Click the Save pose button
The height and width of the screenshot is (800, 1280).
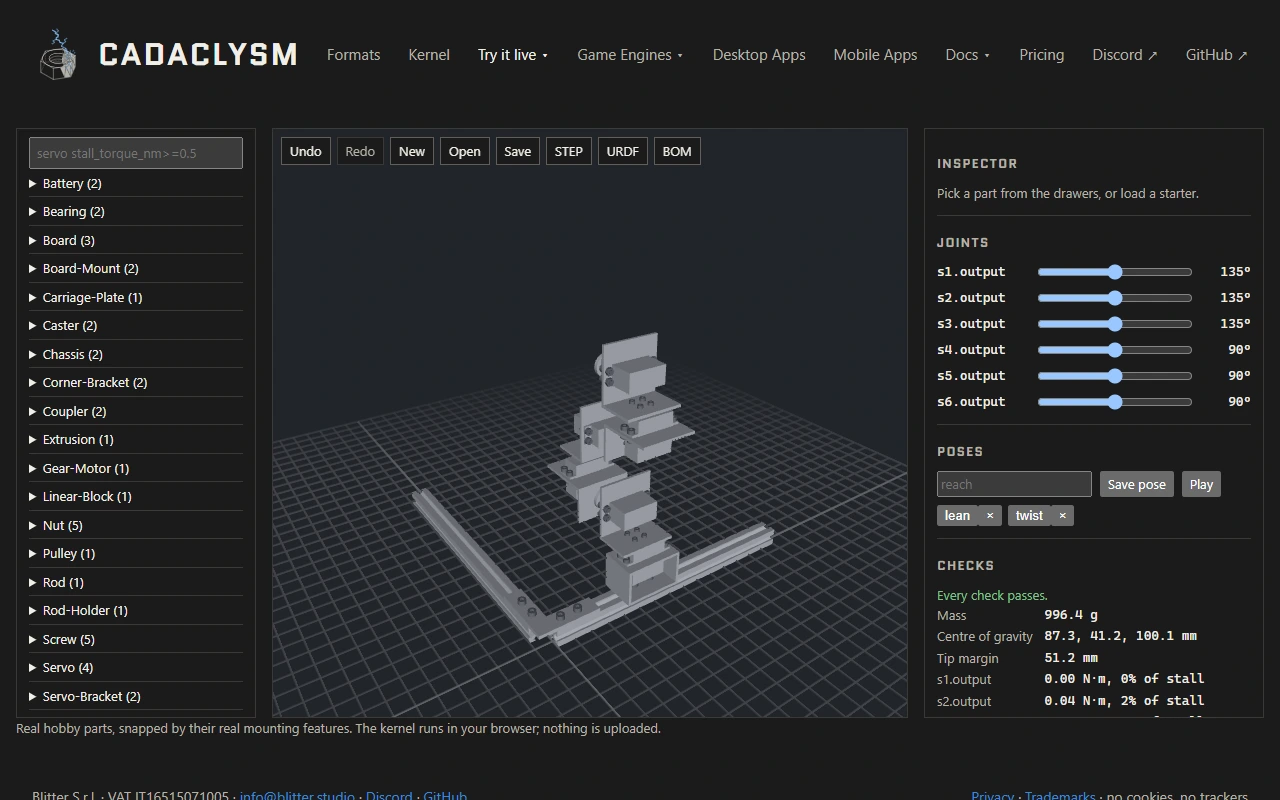1137,485
